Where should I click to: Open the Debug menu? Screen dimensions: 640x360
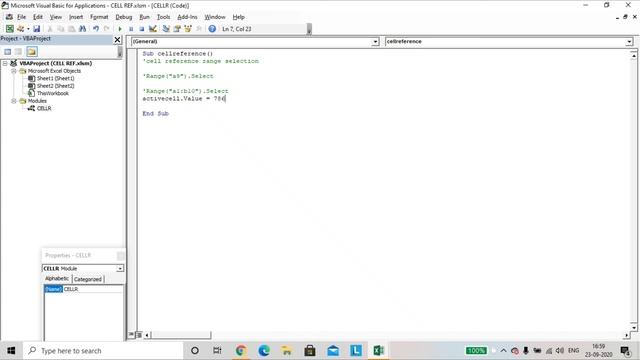coord(124,17)
